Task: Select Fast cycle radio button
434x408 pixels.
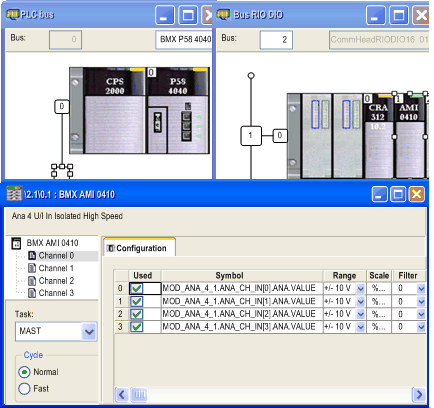Action: tap(24, 389)
